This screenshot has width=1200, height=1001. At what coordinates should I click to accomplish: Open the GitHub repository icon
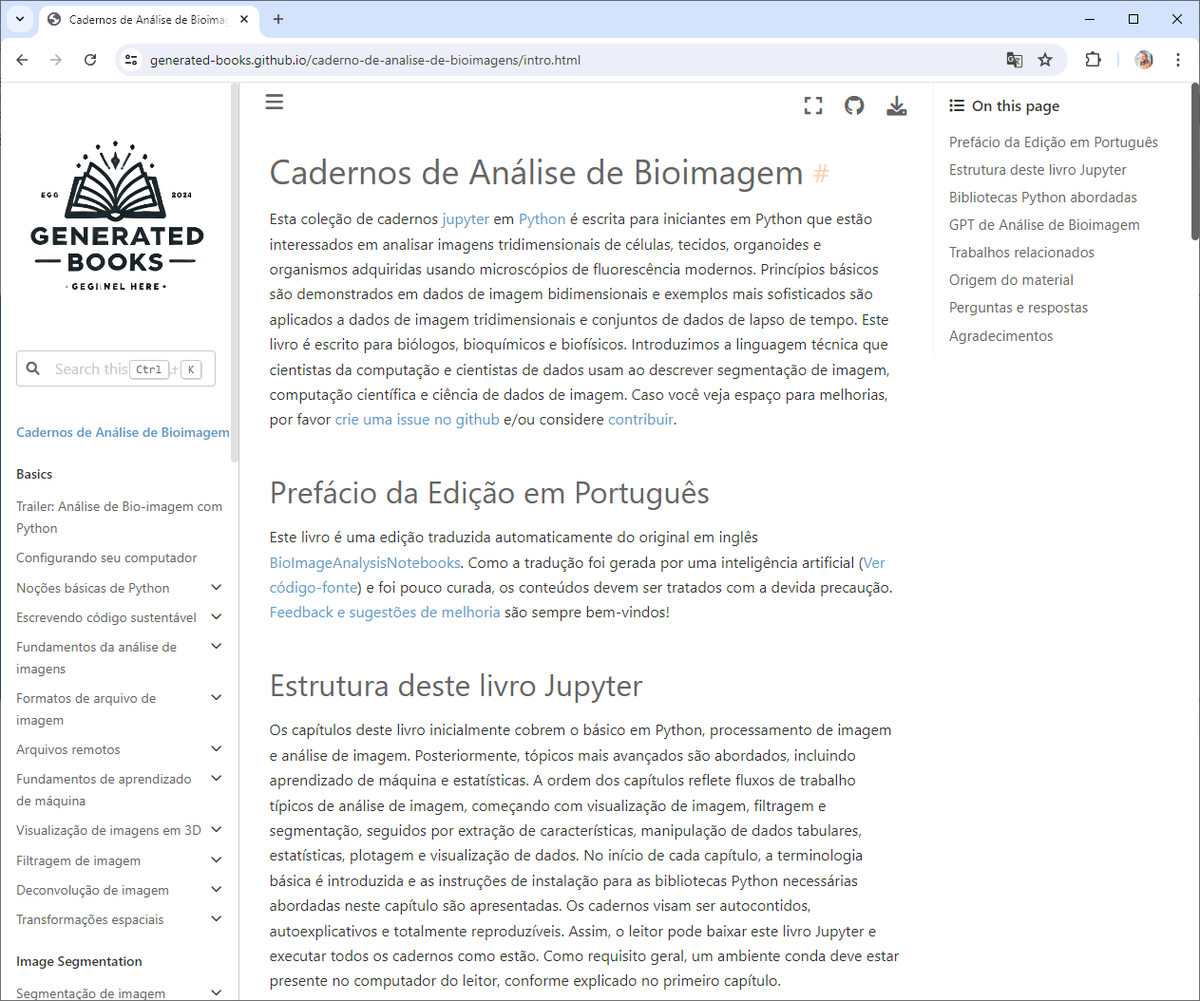click(854, 106)
